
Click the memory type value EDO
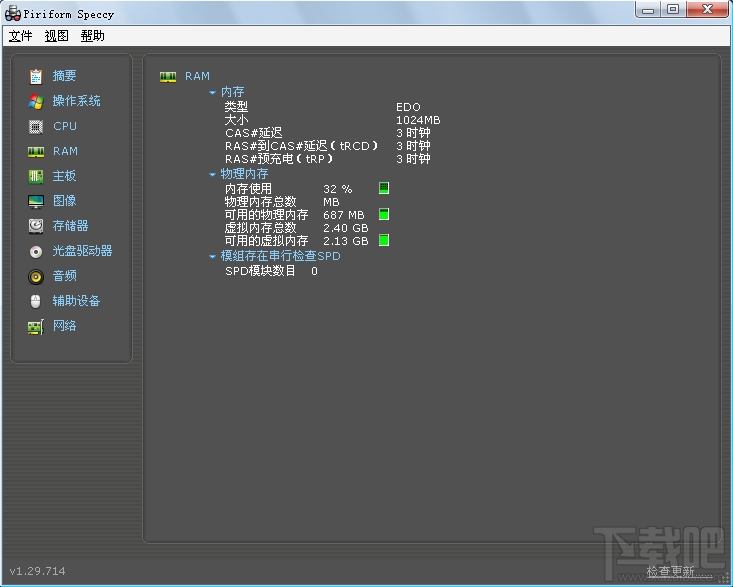click(408, 107)
